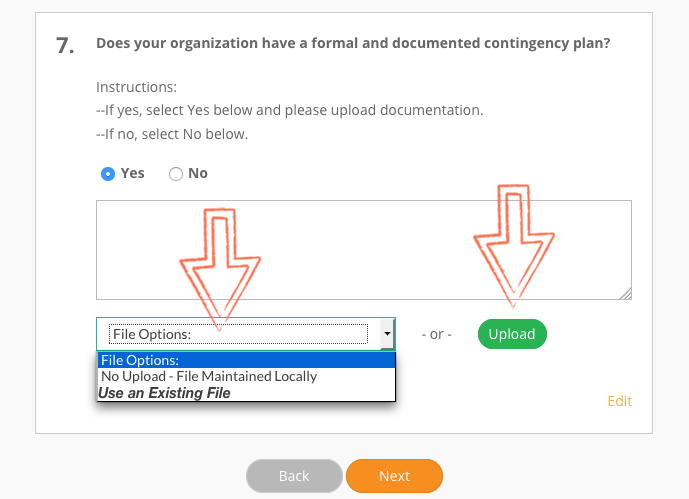Click the contingency plan question heading
The image size is (689, 499).
tap(353, 43)
